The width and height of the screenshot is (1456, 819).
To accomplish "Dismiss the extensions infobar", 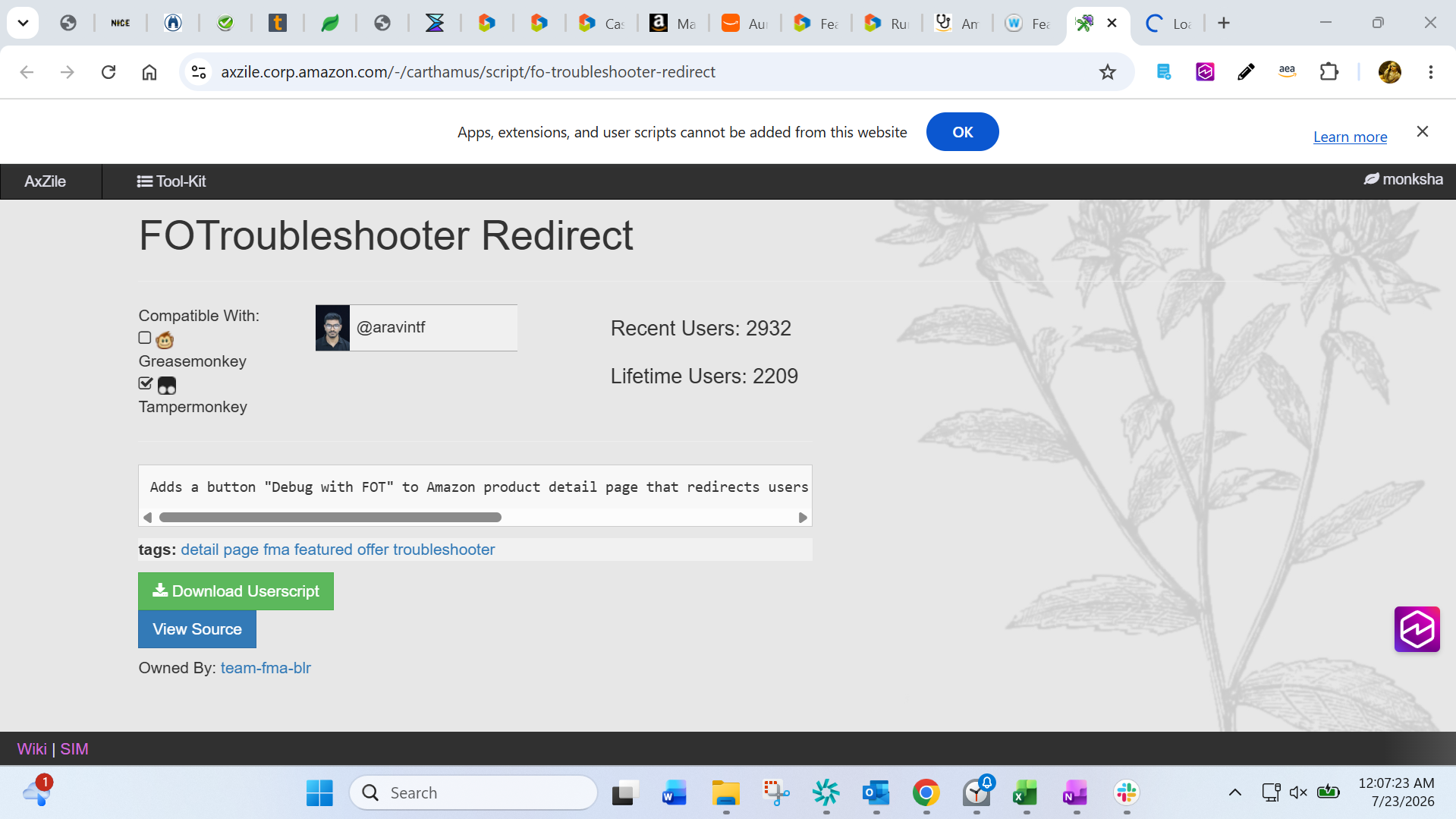I will (1423, 132).
